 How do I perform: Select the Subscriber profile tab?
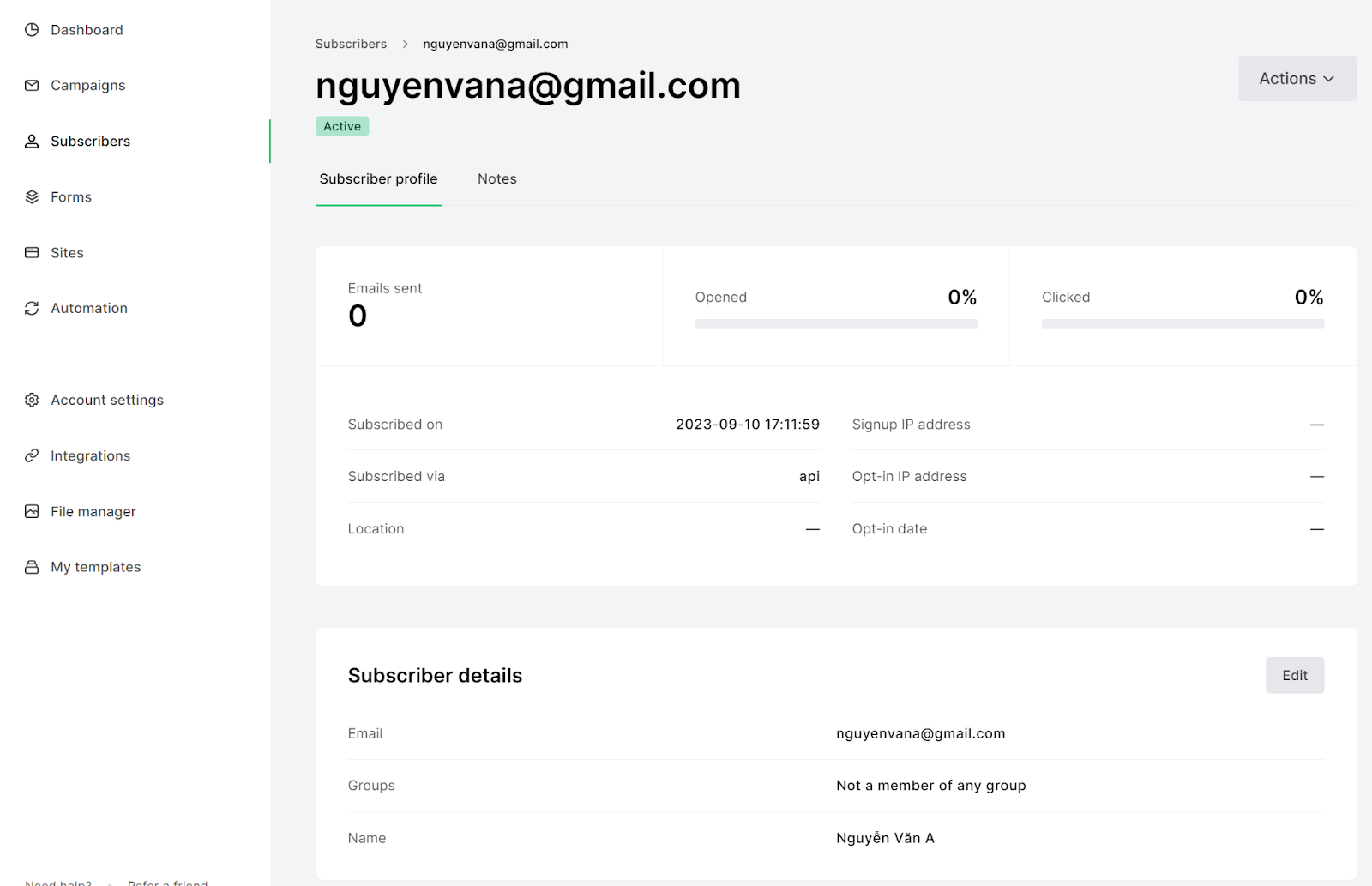(378, 179)
